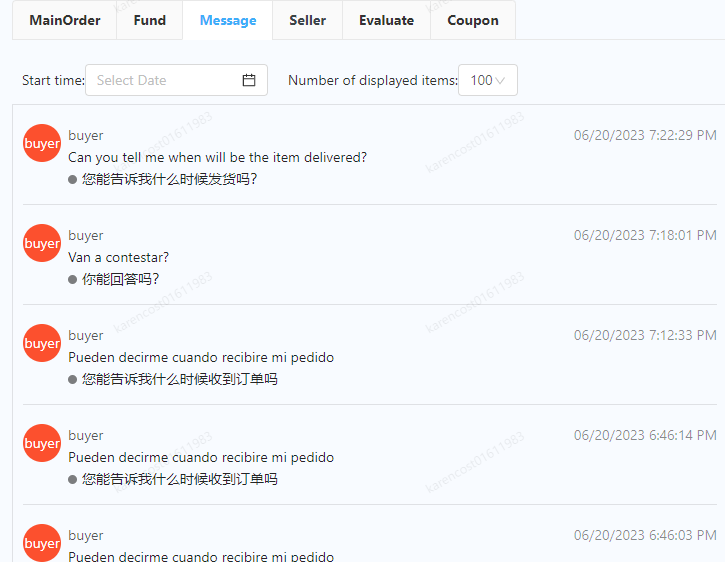Select 'Pueden decirme' message sent 7:12:33 PM
The width and height of the screenshot is (725, 562).
pos(201,357)
